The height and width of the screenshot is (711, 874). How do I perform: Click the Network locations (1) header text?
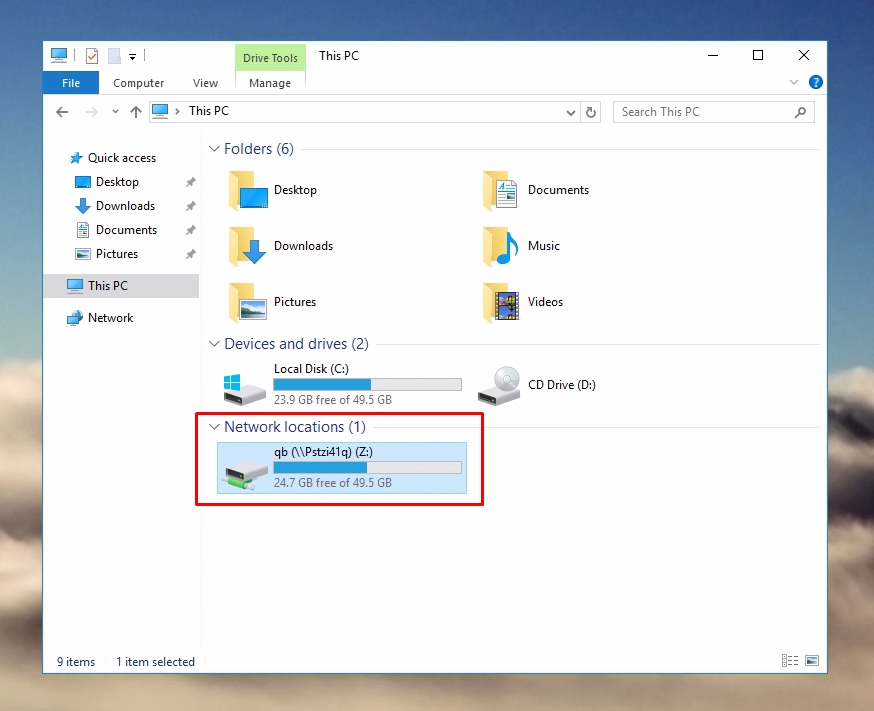click(295, 427)
